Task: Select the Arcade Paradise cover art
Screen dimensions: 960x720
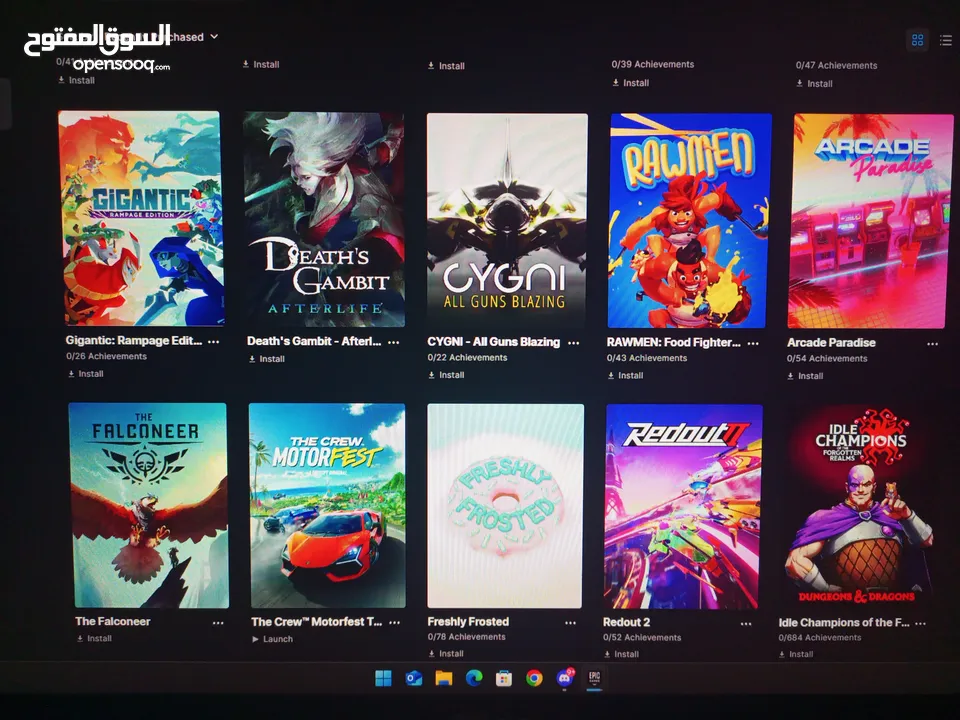Action: (x=870, y=221)
